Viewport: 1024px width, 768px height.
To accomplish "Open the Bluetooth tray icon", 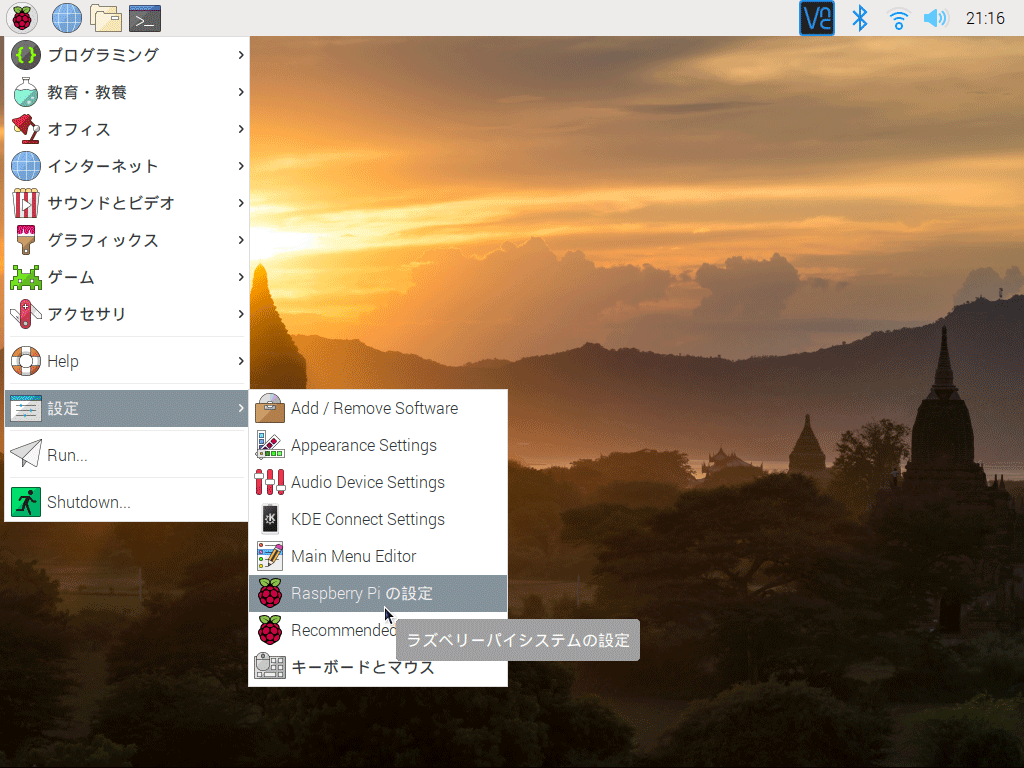I will tap(858, 18).
